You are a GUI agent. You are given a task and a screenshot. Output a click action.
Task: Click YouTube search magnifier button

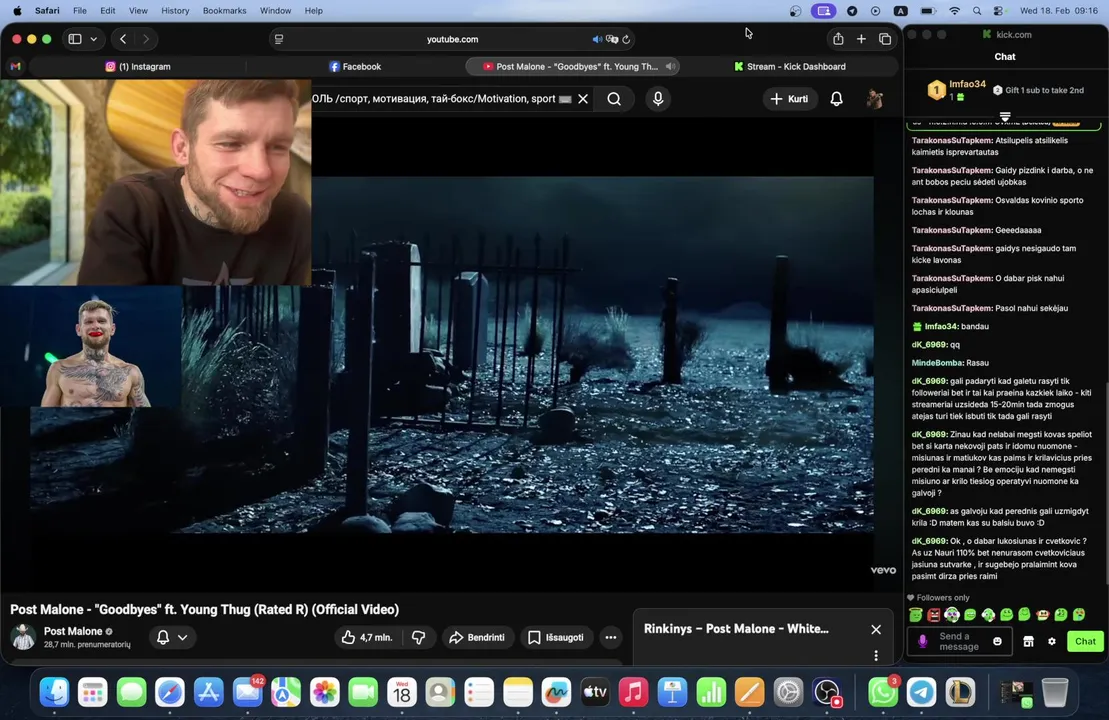[614, 99]
